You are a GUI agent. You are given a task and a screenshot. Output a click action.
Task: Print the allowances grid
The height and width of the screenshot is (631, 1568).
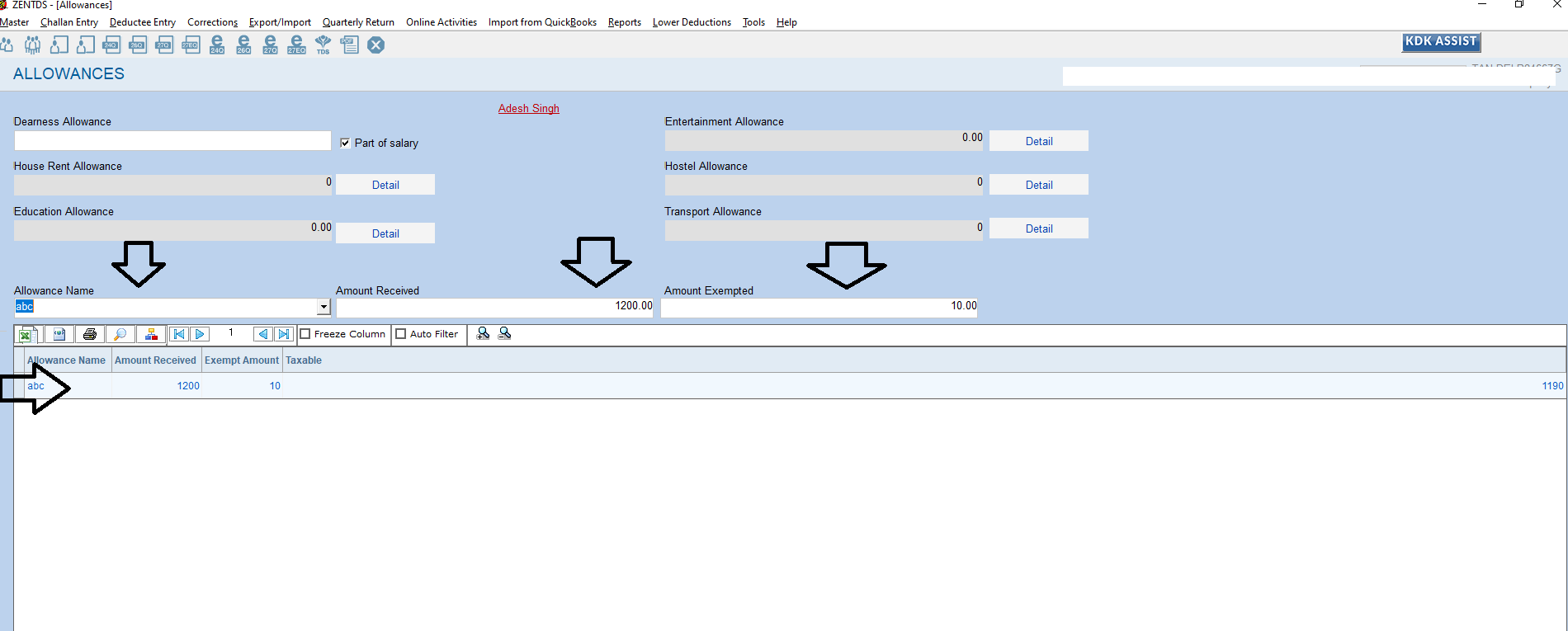pos(90,334)
